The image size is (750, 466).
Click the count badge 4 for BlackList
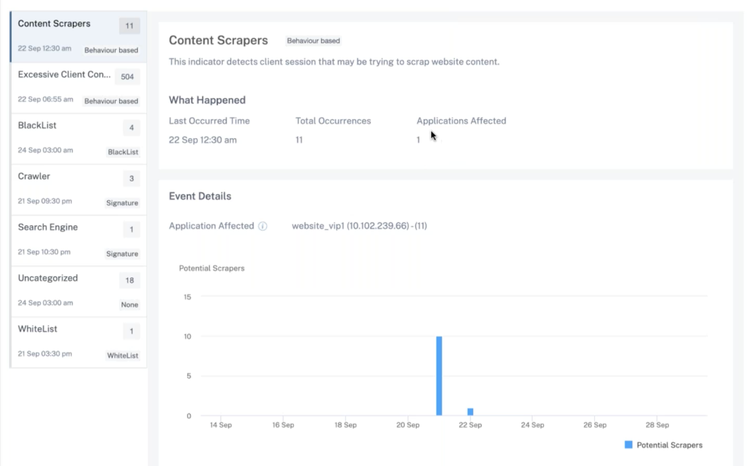pyautogui.click(x=132, y=128)
